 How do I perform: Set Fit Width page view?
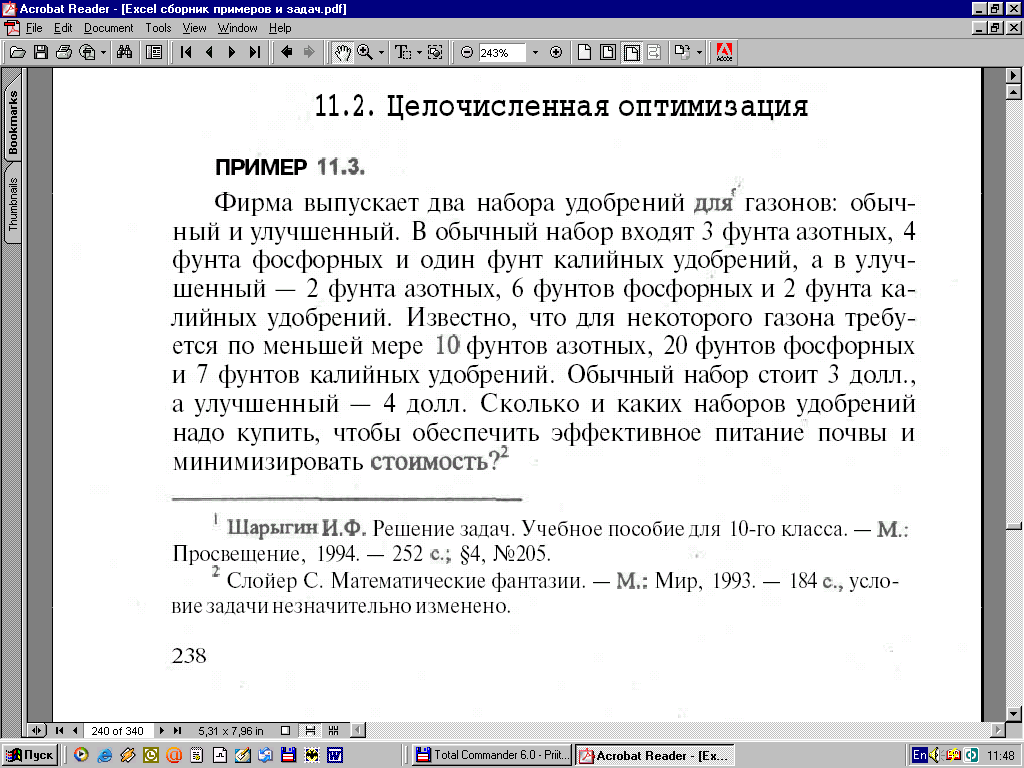[631, 52]
